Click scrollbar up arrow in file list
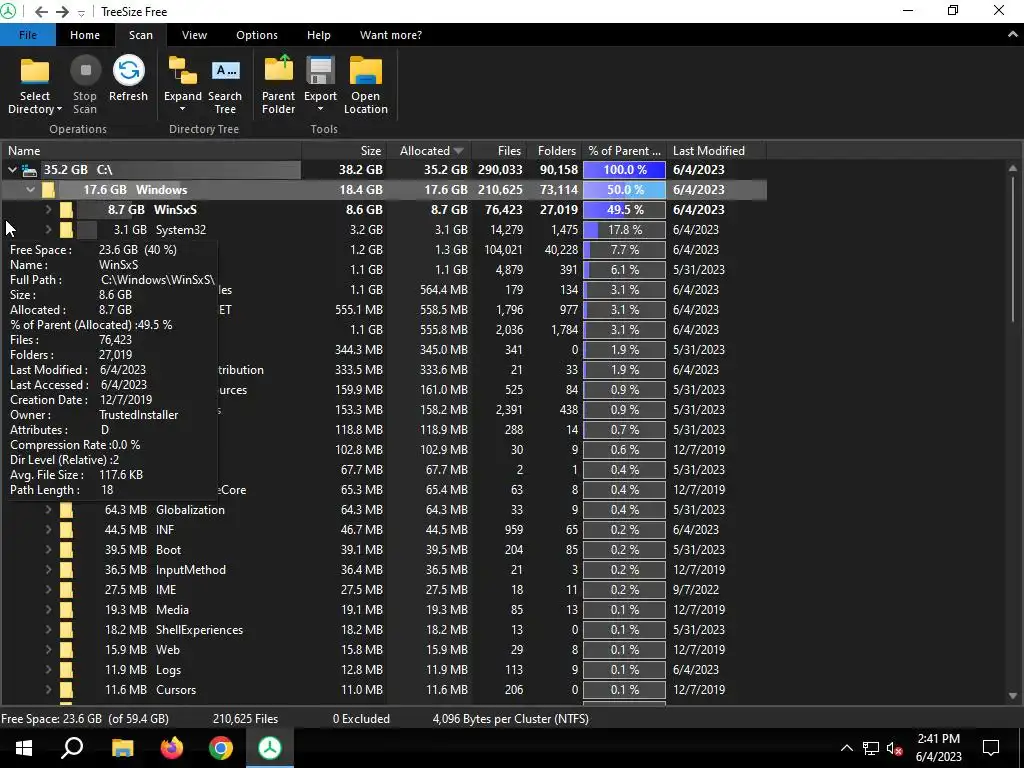1024x768 pixels. (x=1013, y=168)
